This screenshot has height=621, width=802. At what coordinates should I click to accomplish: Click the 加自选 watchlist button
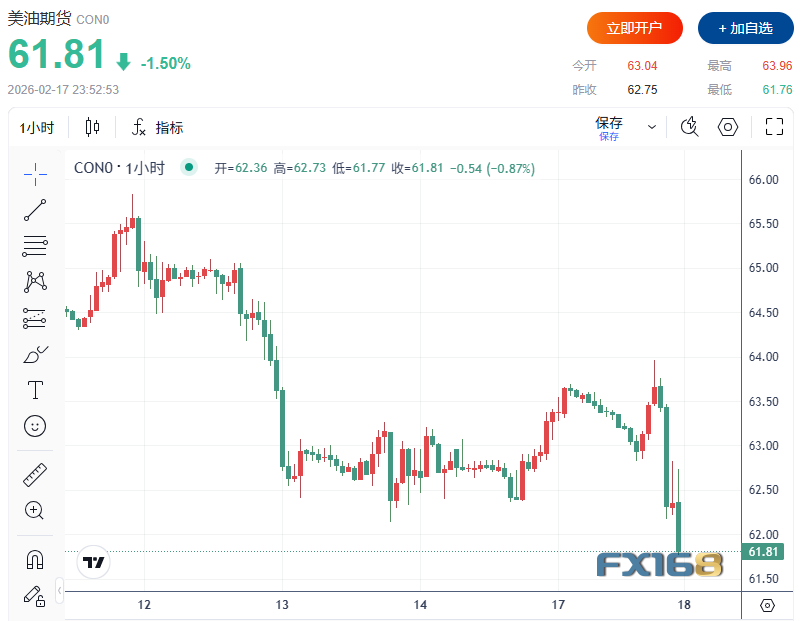coord(745,28)
